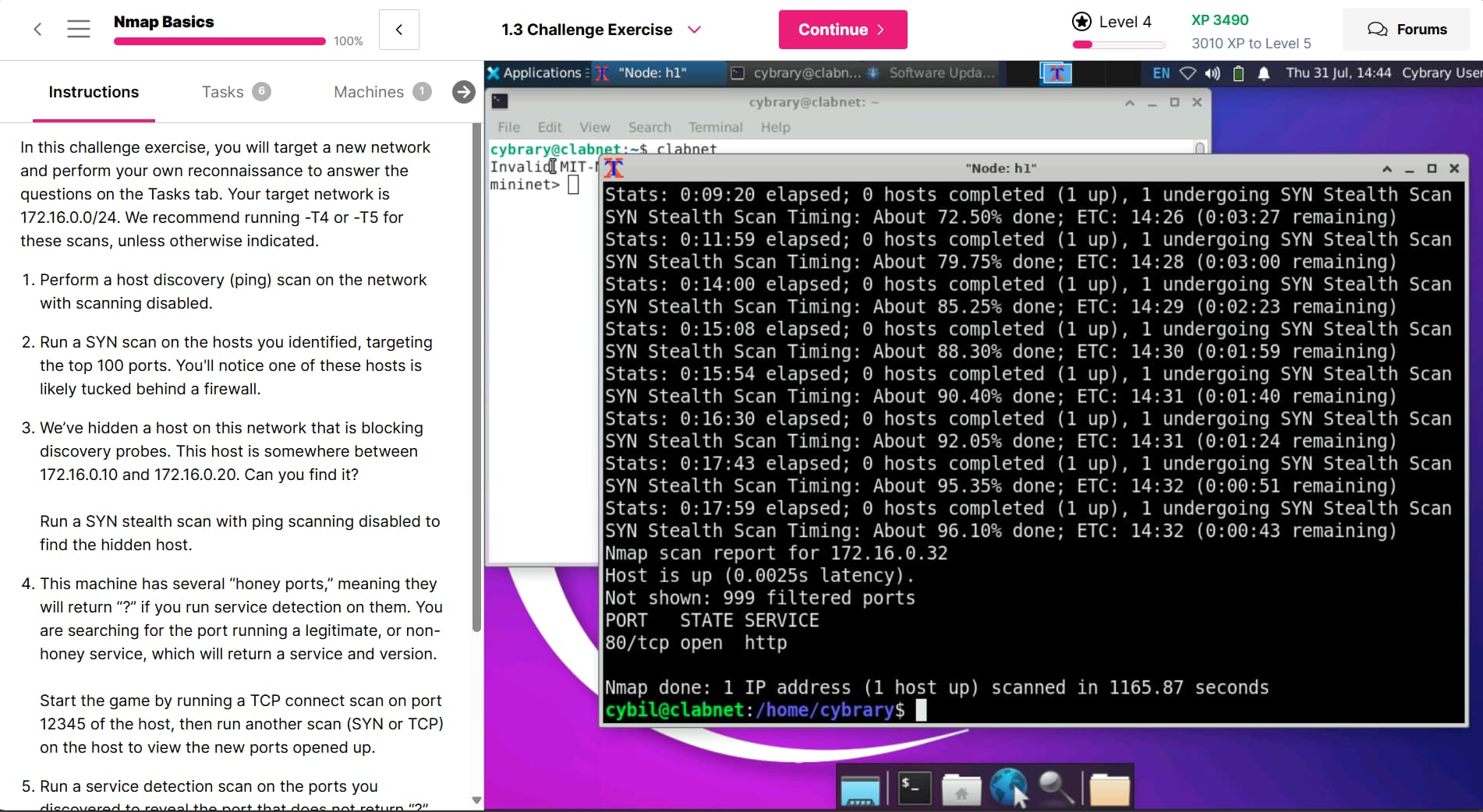This screenshot has height=812, width=1483.
Task: Select the Software Updater taskbar window button
Action: click(933, 72)
